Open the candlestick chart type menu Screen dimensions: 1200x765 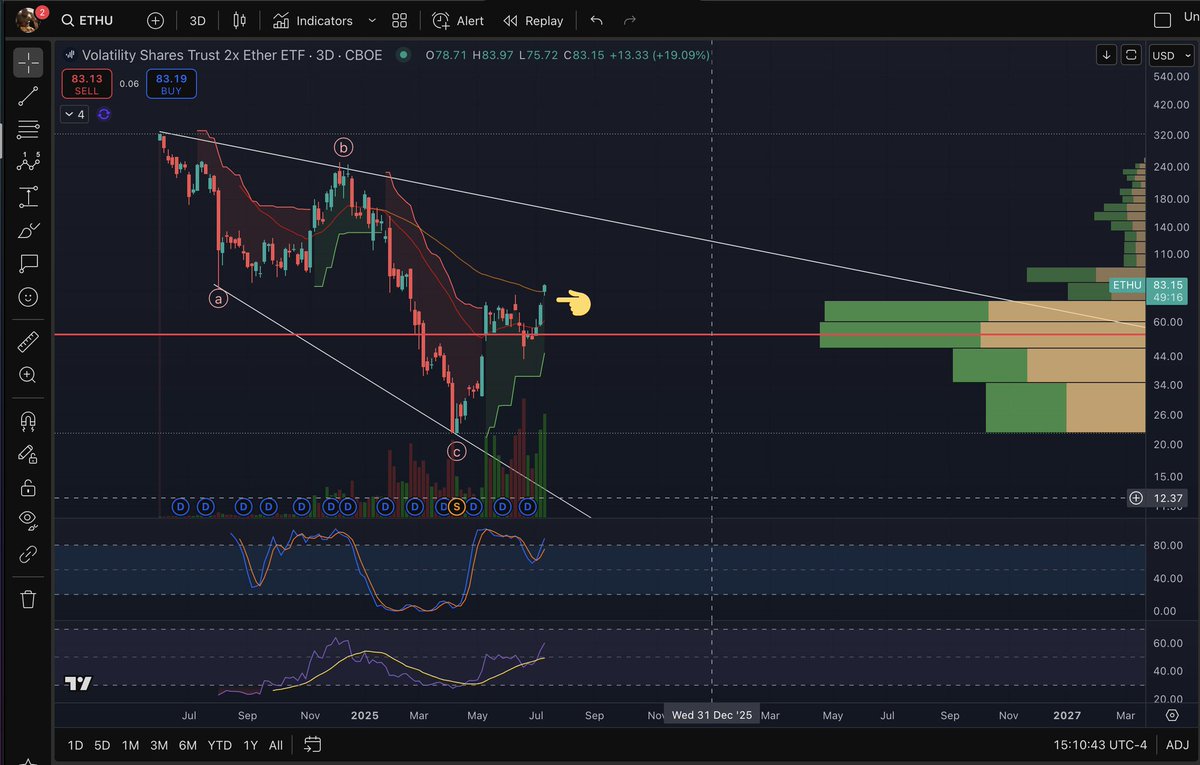(x=239, y=20)
